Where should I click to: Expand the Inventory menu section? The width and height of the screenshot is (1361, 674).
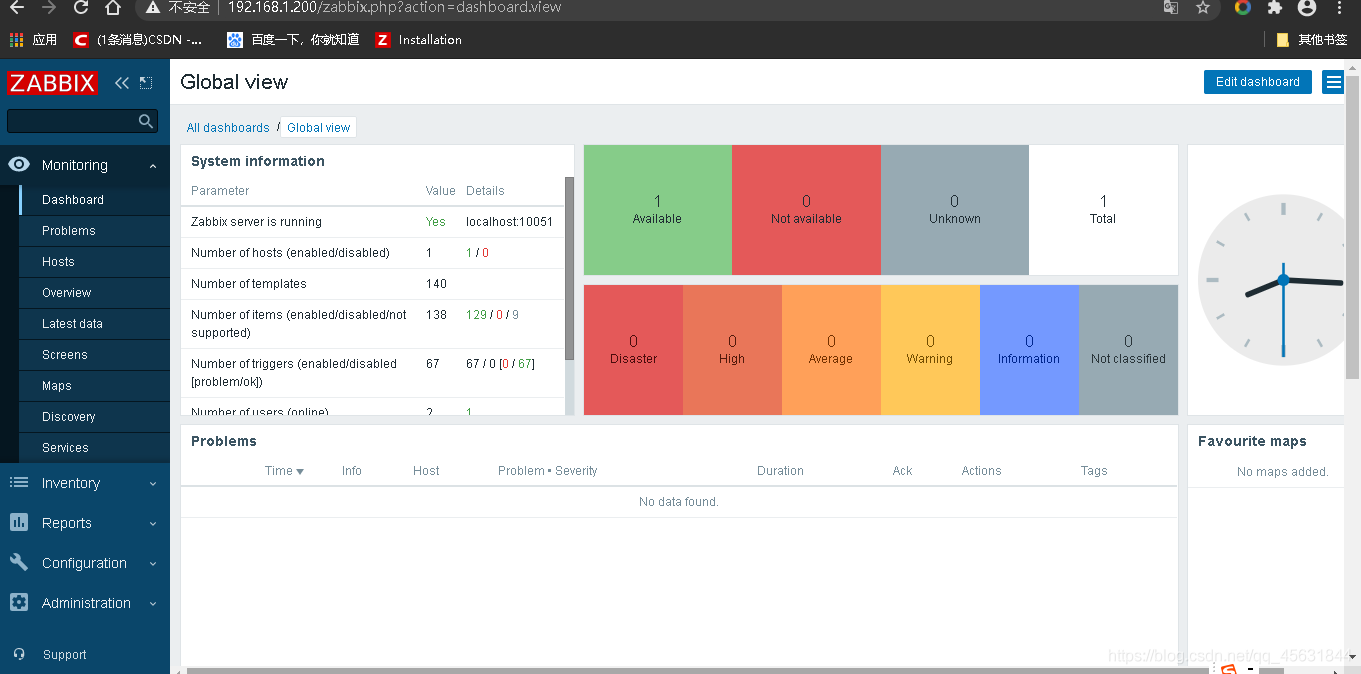[x=153, y=484]
